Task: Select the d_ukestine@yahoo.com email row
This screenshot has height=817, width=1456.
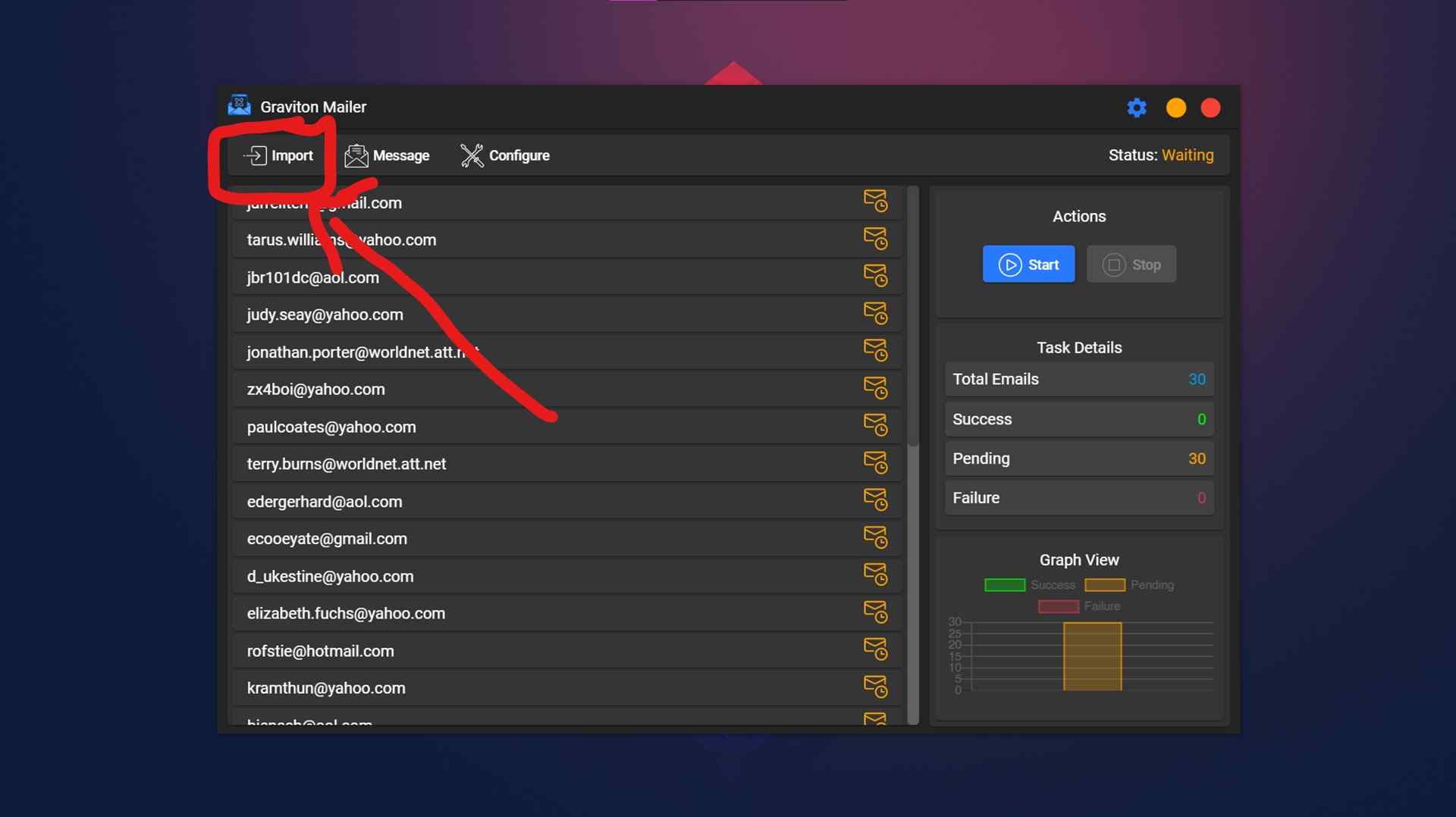Action: click(x=567, y=576)
